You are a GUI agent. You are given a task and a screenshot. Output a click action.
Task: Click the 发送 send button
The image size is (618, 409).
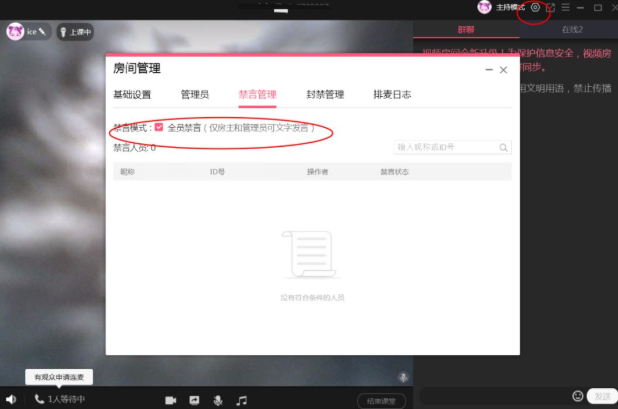(600, 396)
